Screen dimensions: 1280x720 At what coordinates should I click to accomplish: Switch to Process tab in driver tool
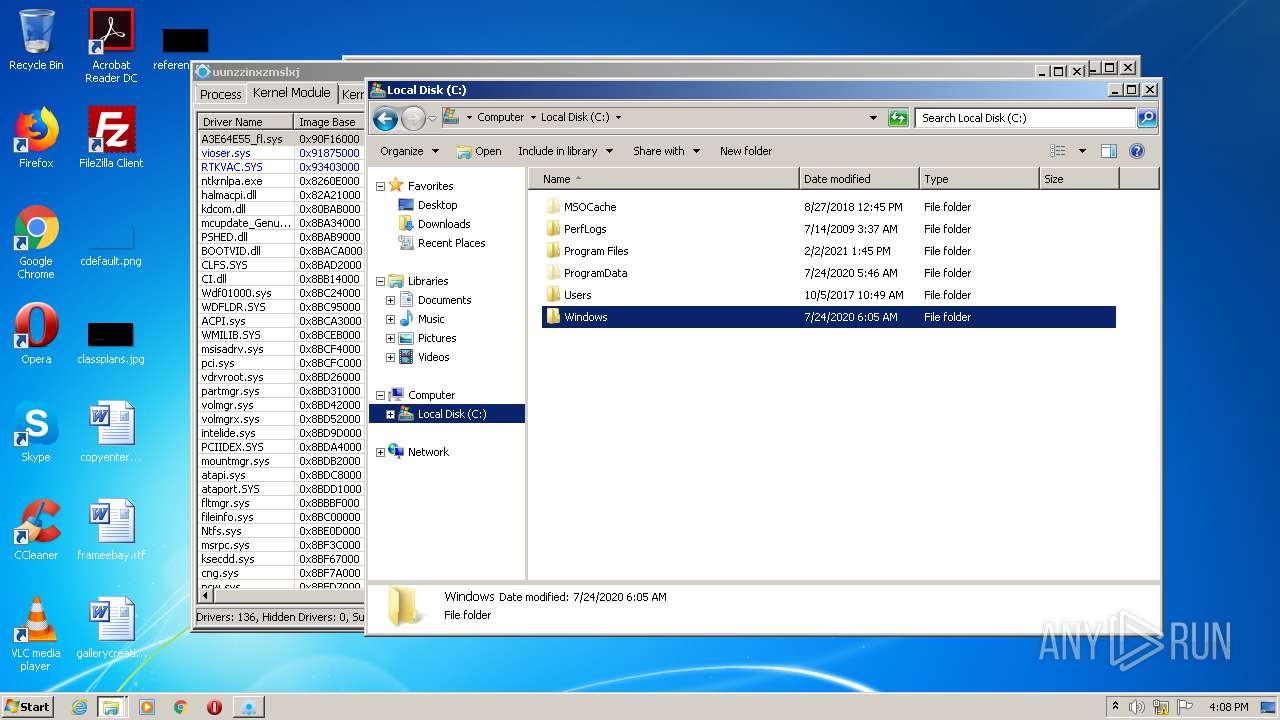click(x=220, y=94)
